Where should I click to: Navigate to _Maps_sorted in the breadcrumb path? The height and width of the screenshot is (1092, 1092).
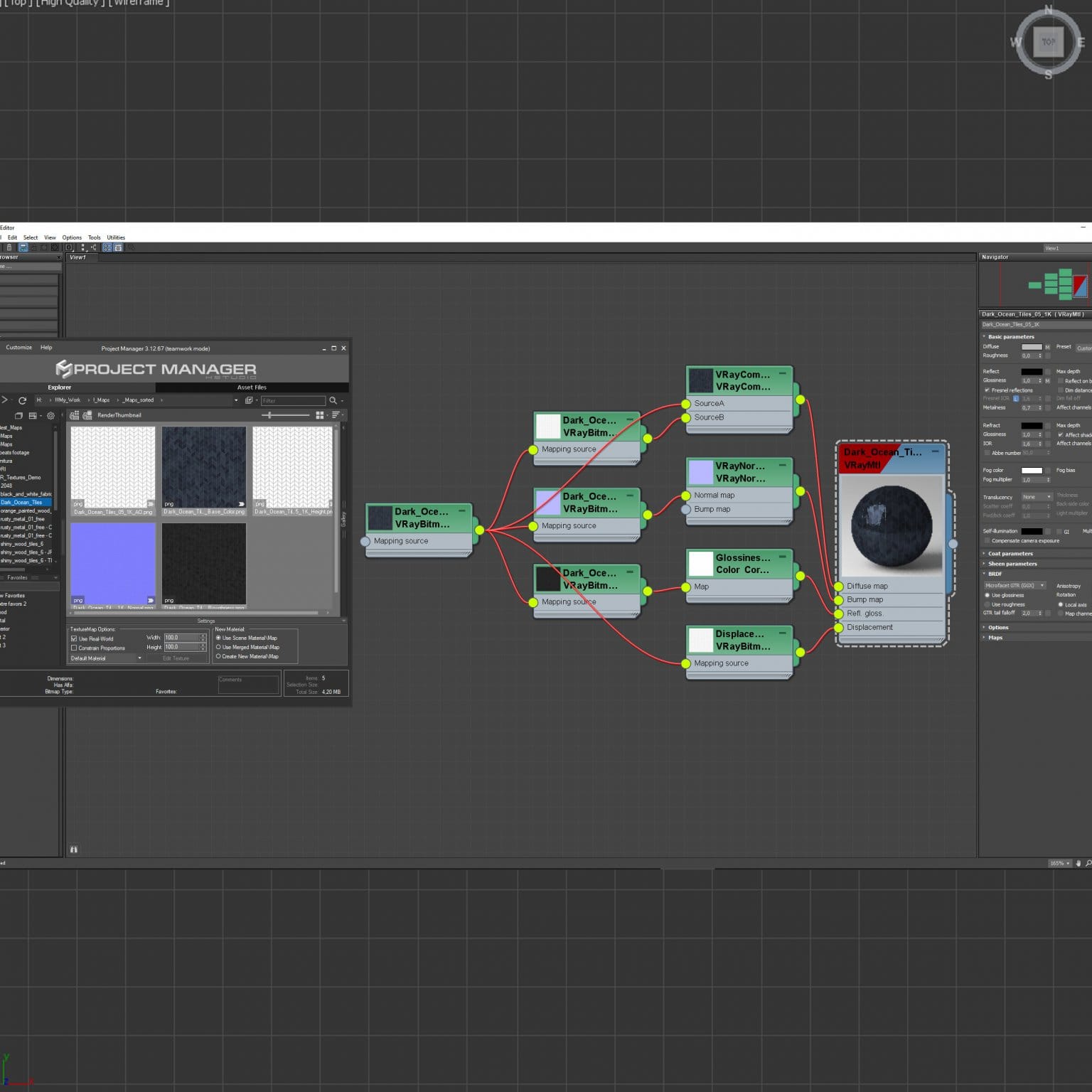(138, 400)
